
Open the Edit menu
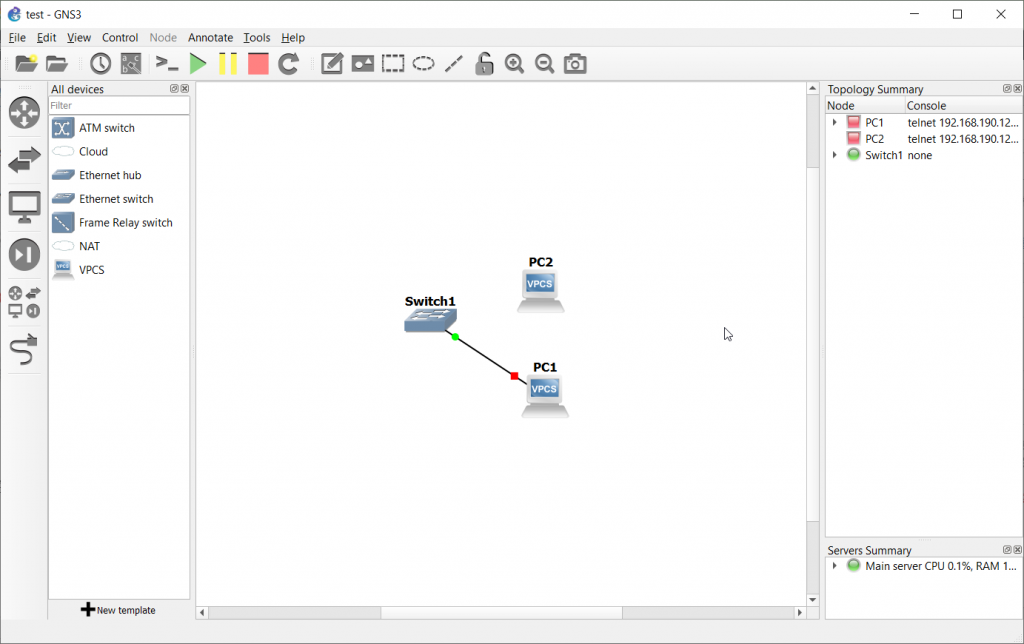(x=46, y=37)
